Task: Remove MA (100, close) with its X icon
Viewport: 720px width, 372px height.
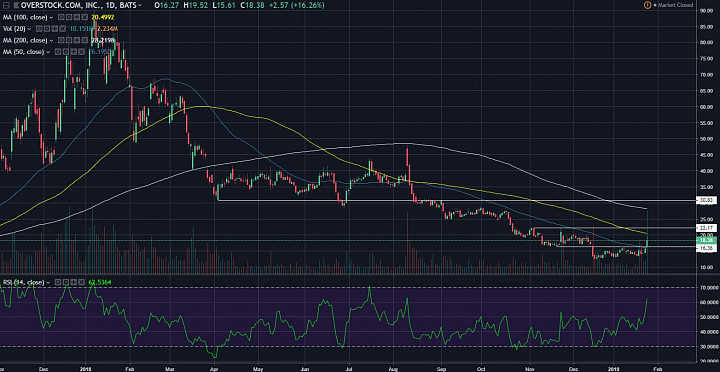Action: pos(84,17)
